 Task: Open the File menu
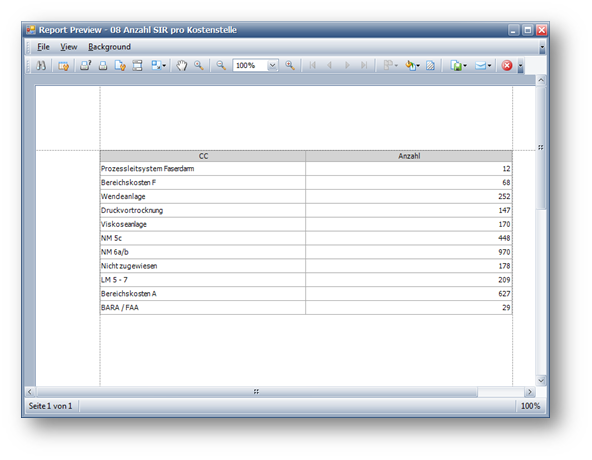coord(43,47)
